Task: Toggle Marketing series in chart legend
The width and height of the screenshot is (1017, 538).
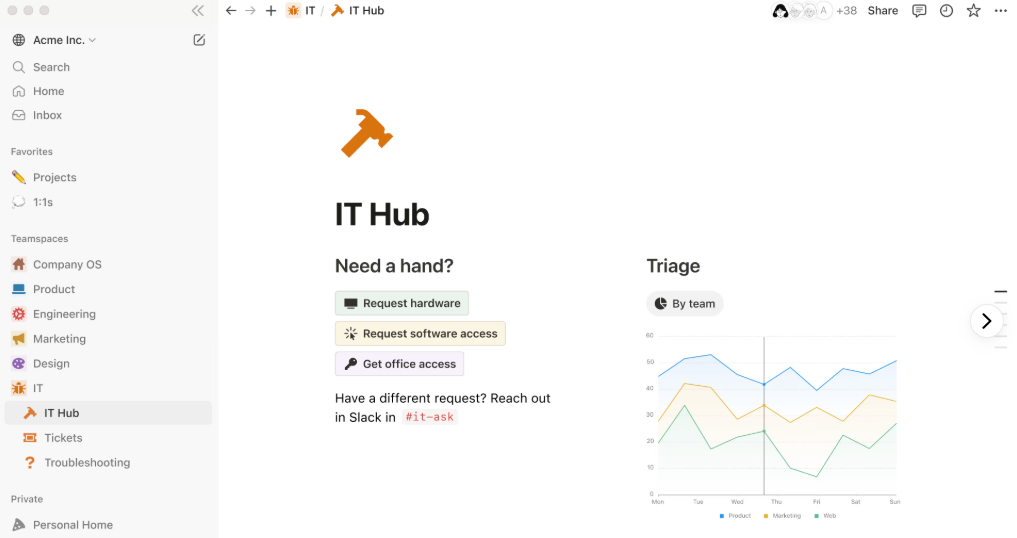Action: (782, 516)
